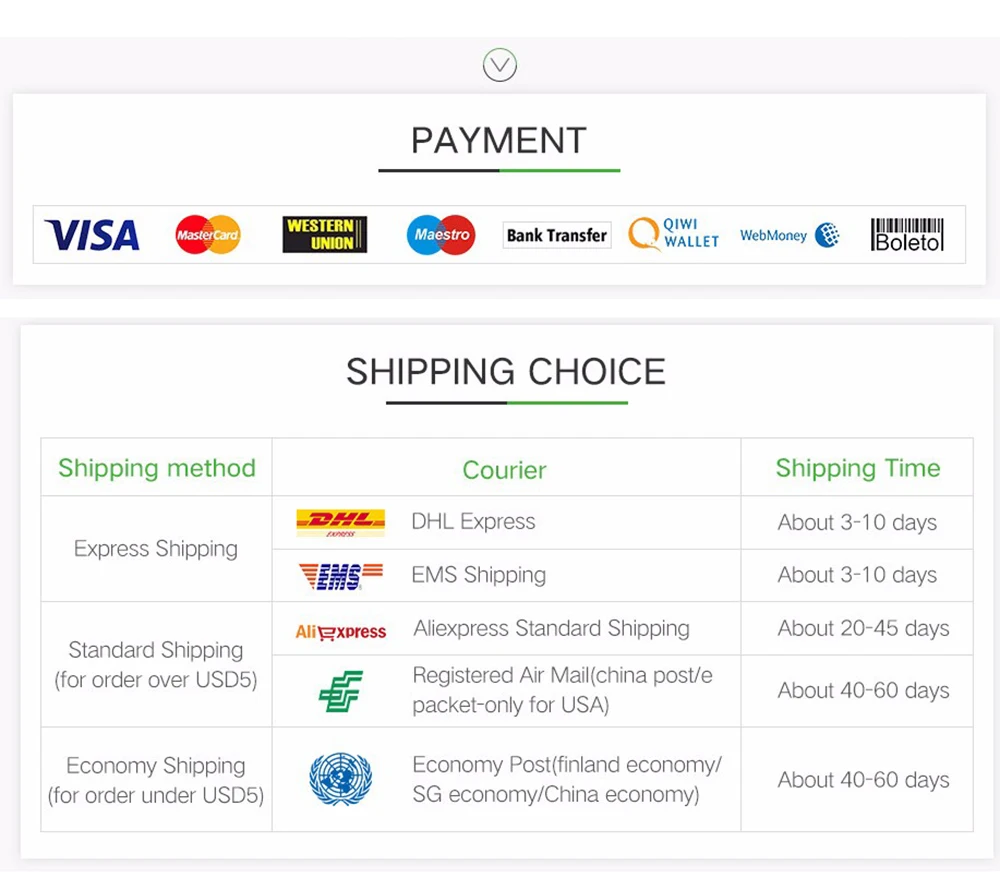This screenshot has height=890, width=1000.
Task: Click the SHIPPING CHOICE heading
Action: click(506, 372)
